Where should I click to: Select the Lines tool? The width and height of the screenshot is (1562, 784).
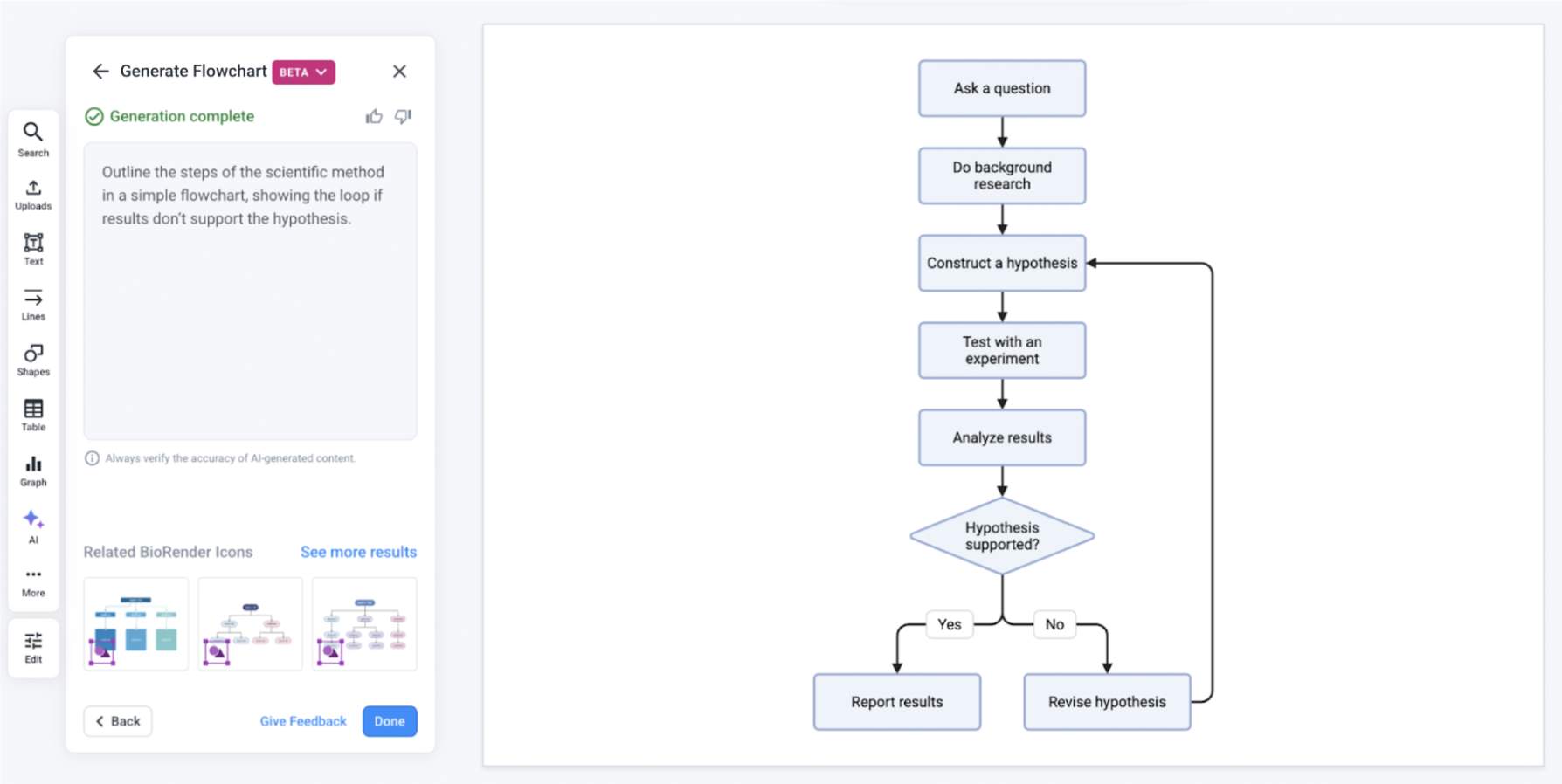click(33, 304)
